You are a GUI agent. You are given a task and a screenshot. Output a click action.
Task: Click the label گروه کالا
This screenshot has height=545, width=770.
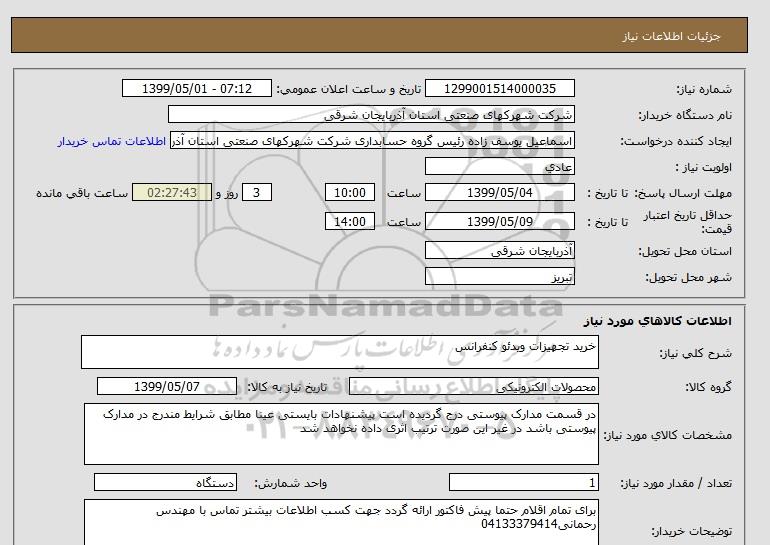[x=708, y=387]
